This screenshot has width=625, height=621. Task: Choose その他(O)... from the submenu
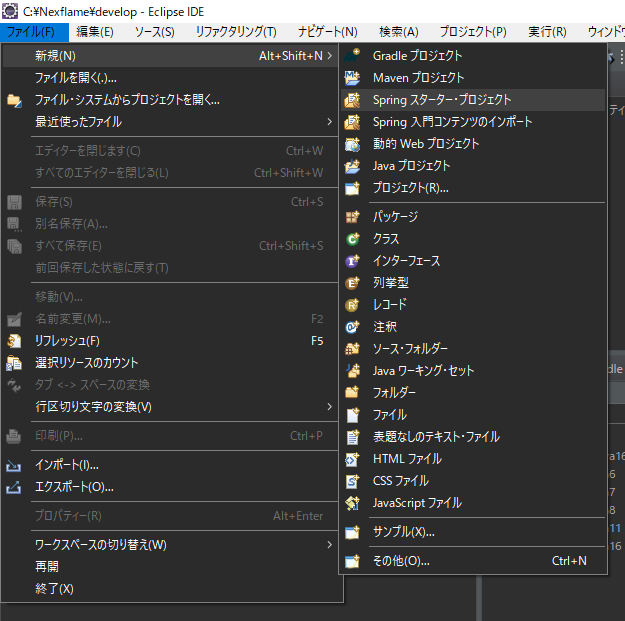[x=401, y=561]
